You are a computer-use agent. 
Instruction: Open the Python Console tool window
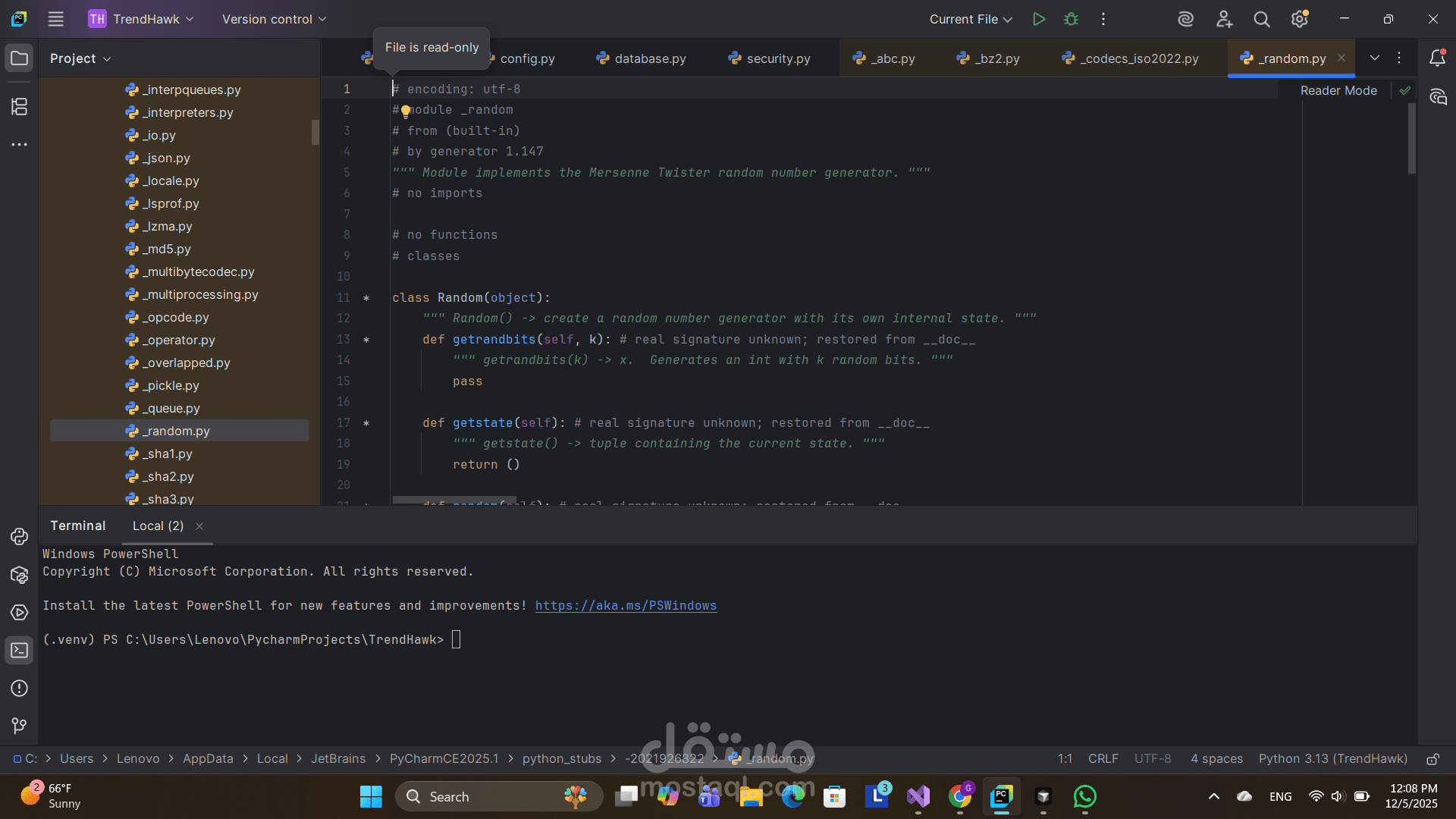19,537
